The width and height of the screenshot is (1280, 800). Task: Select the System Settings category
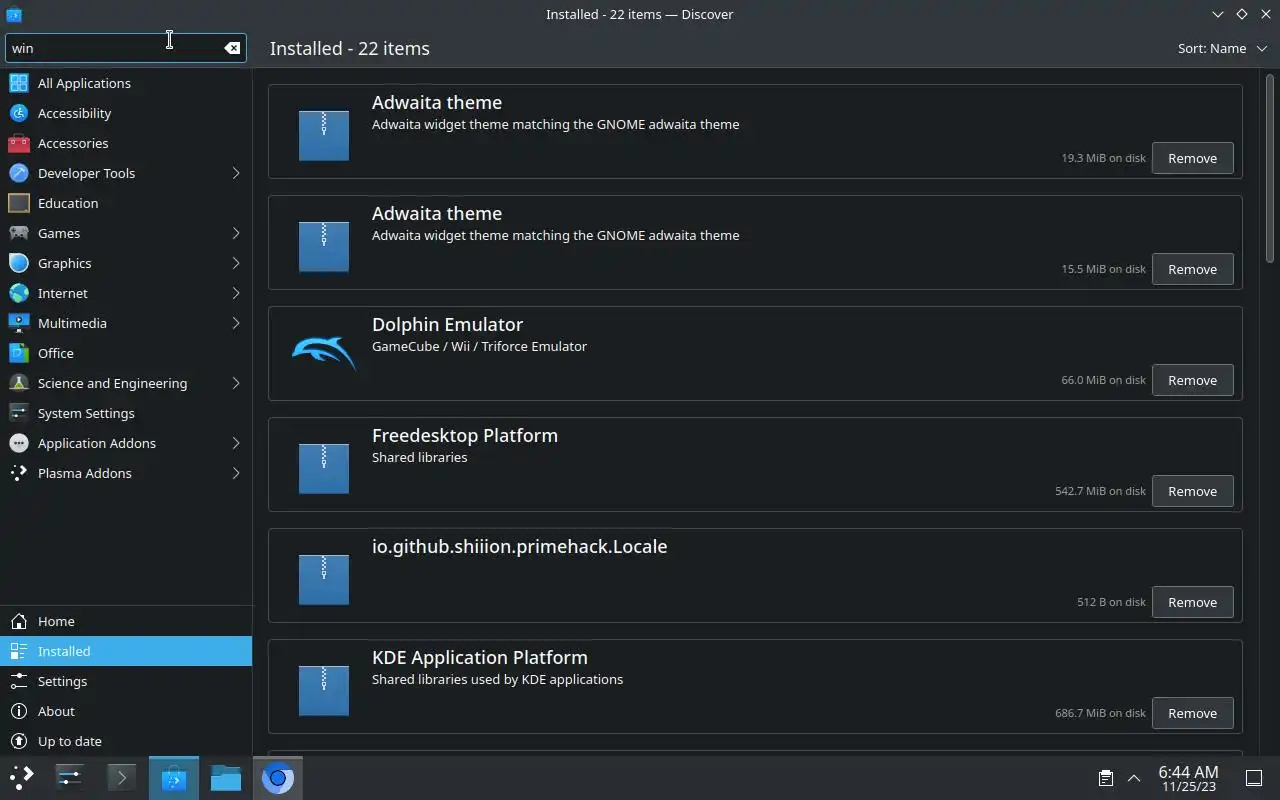(126, 413)
